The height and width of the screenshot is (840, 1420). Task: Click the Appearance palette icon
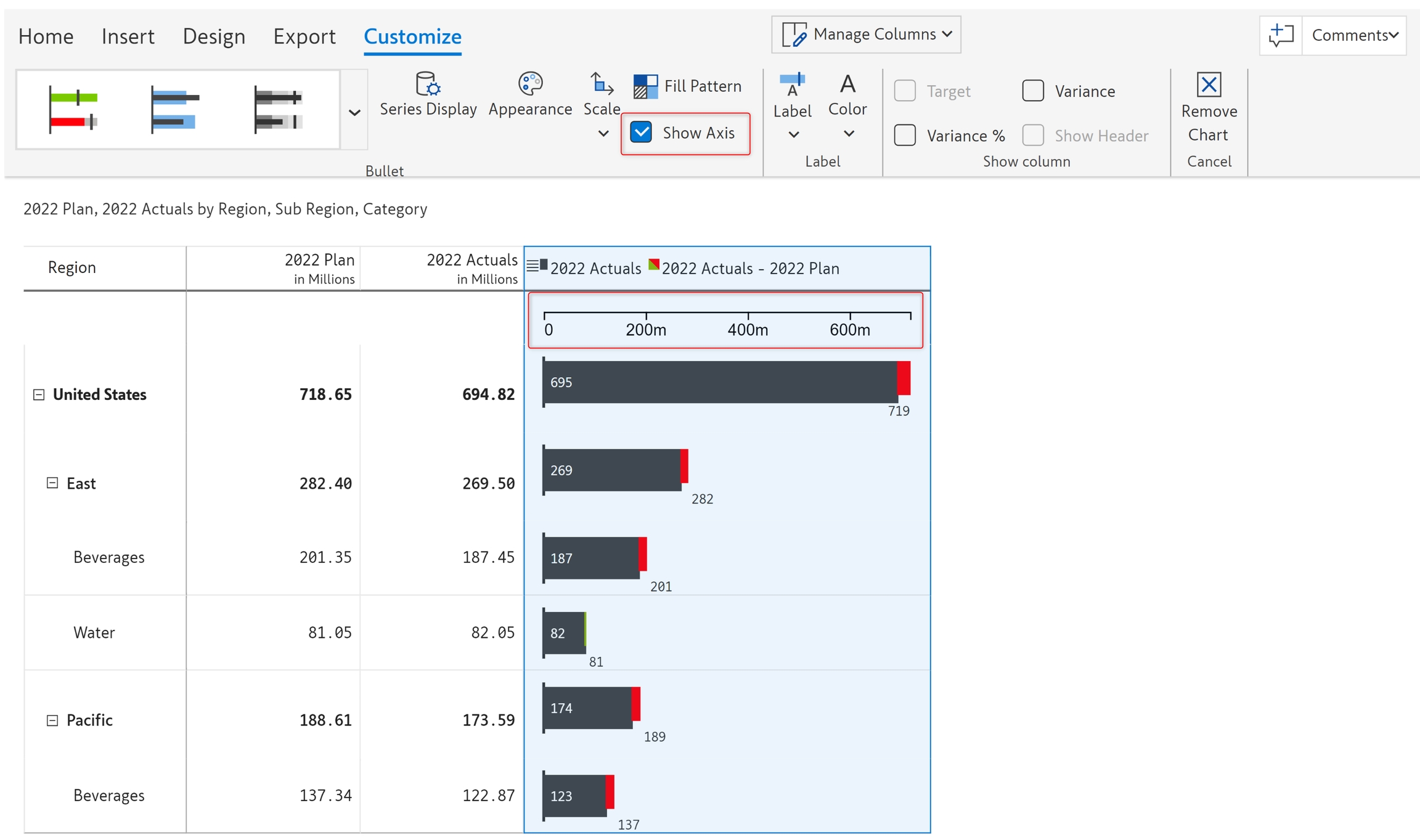pos(529,84)
